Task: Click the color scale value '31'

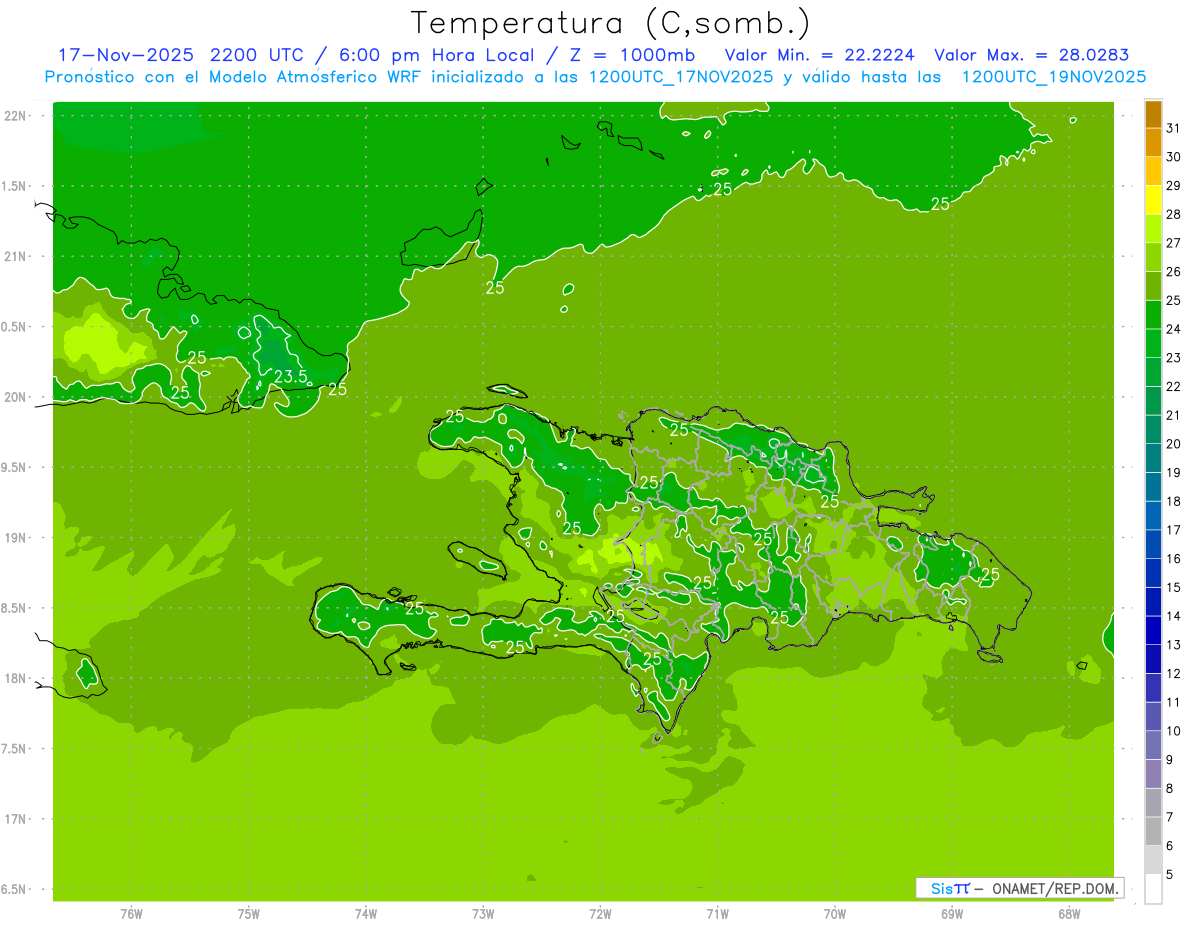Action: (1173, 128)
